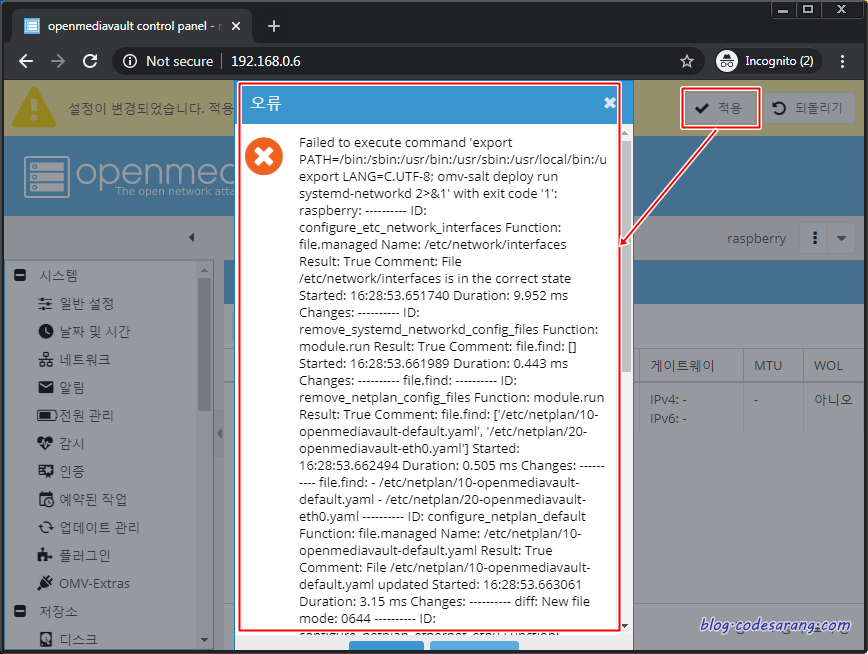The width and height of the screenshot is (868, 654).
Task: Click the plug icon beside OMV-Extras
Action: (45, 583)
